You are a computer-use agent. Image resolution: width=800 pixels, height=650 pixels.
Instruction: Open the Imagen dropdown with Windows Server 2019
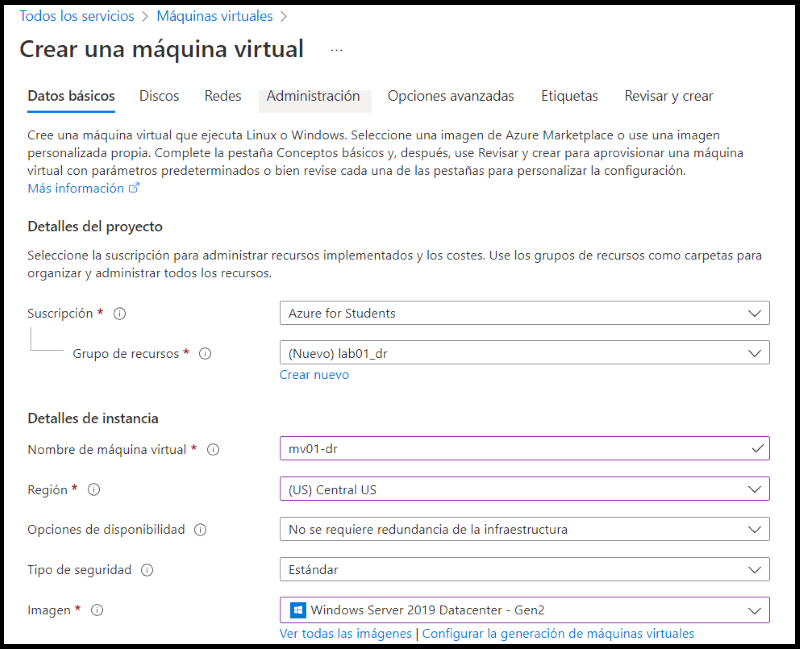[x=524, y=610]
